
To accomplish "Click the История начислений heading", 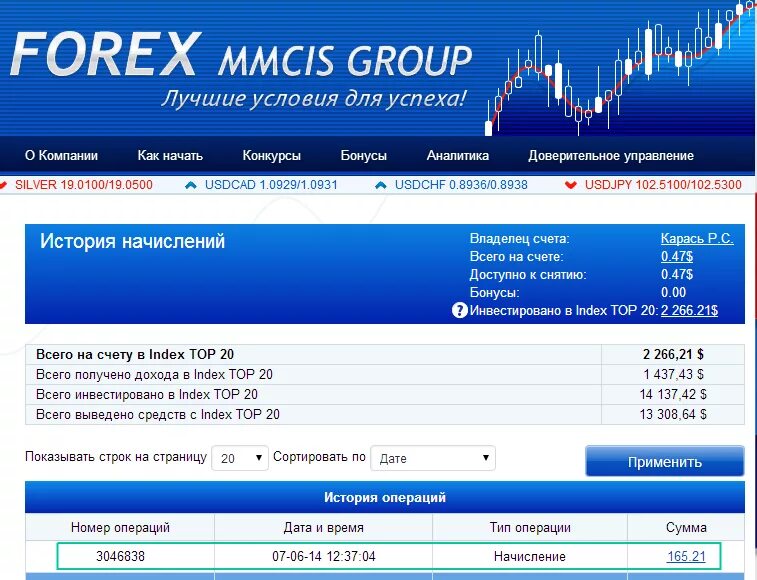I will [x=132, y=241].
